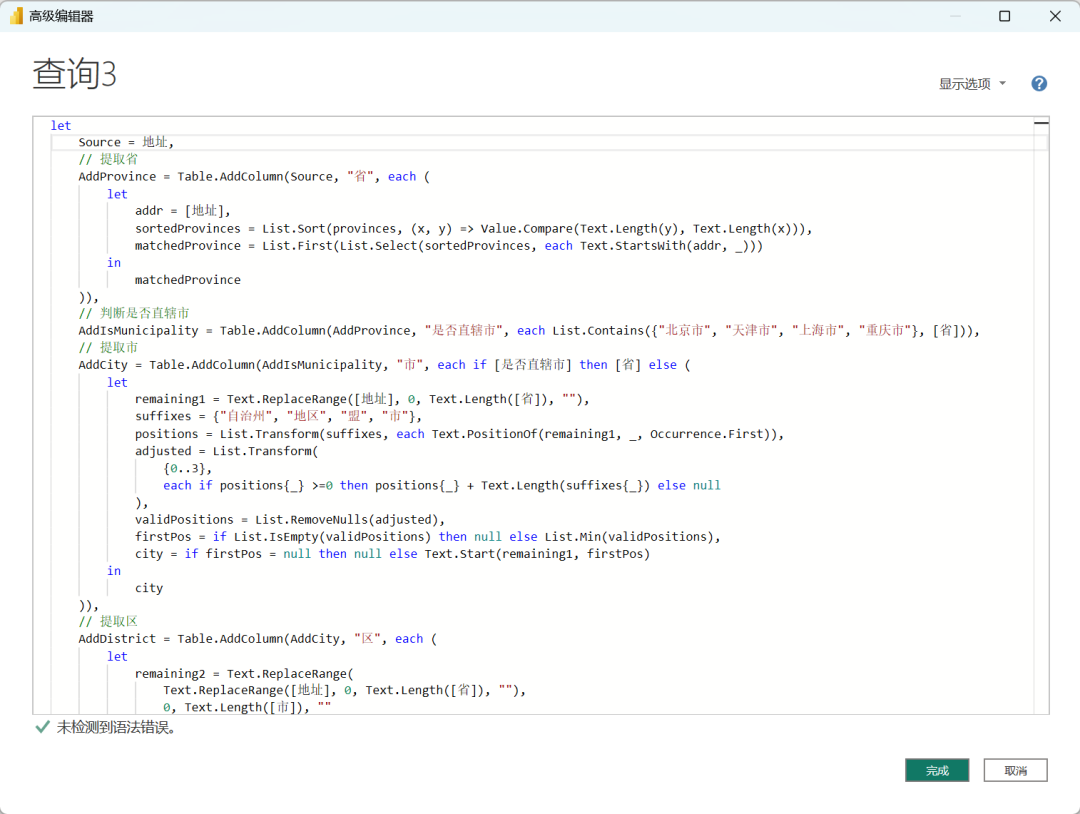The height and width of the screenshot is (814, 1080).
Task: Click the 'positions = List.Transform' line
Action: point(459,434)
